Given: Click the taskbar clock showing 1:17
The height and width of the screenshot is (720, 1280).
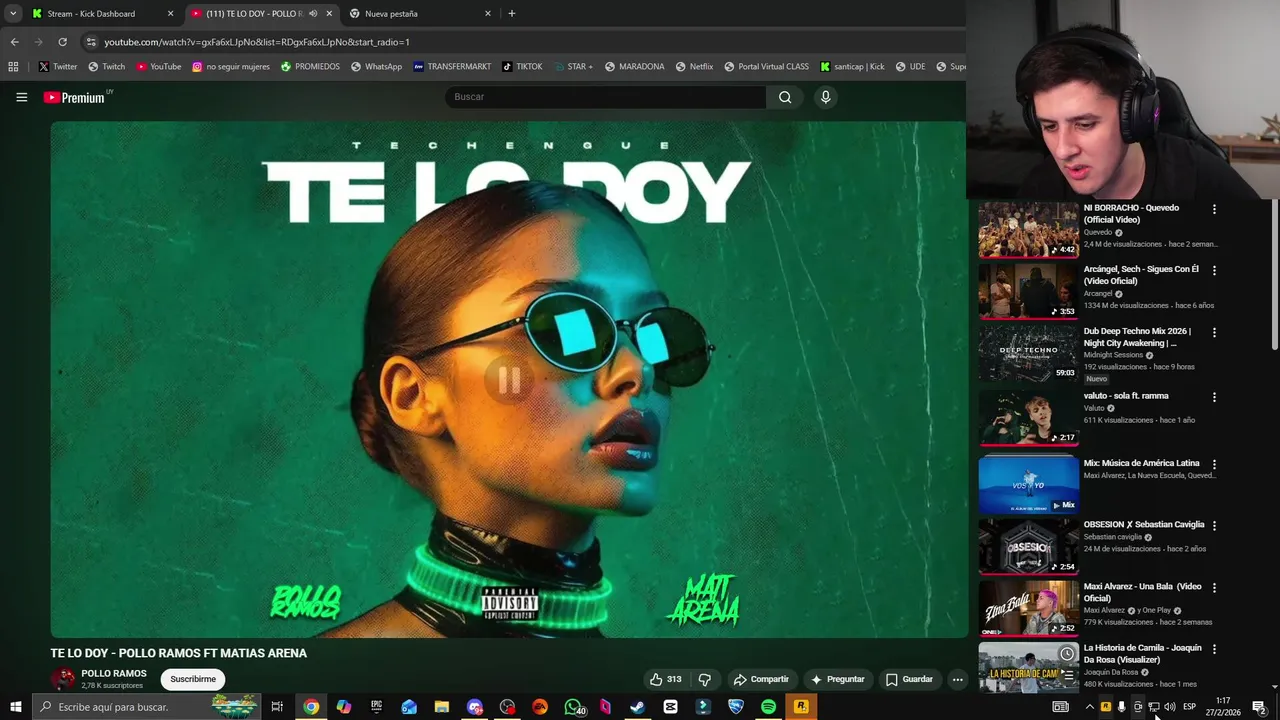Looking at the screenshot, I should [x=1223, y=707].
